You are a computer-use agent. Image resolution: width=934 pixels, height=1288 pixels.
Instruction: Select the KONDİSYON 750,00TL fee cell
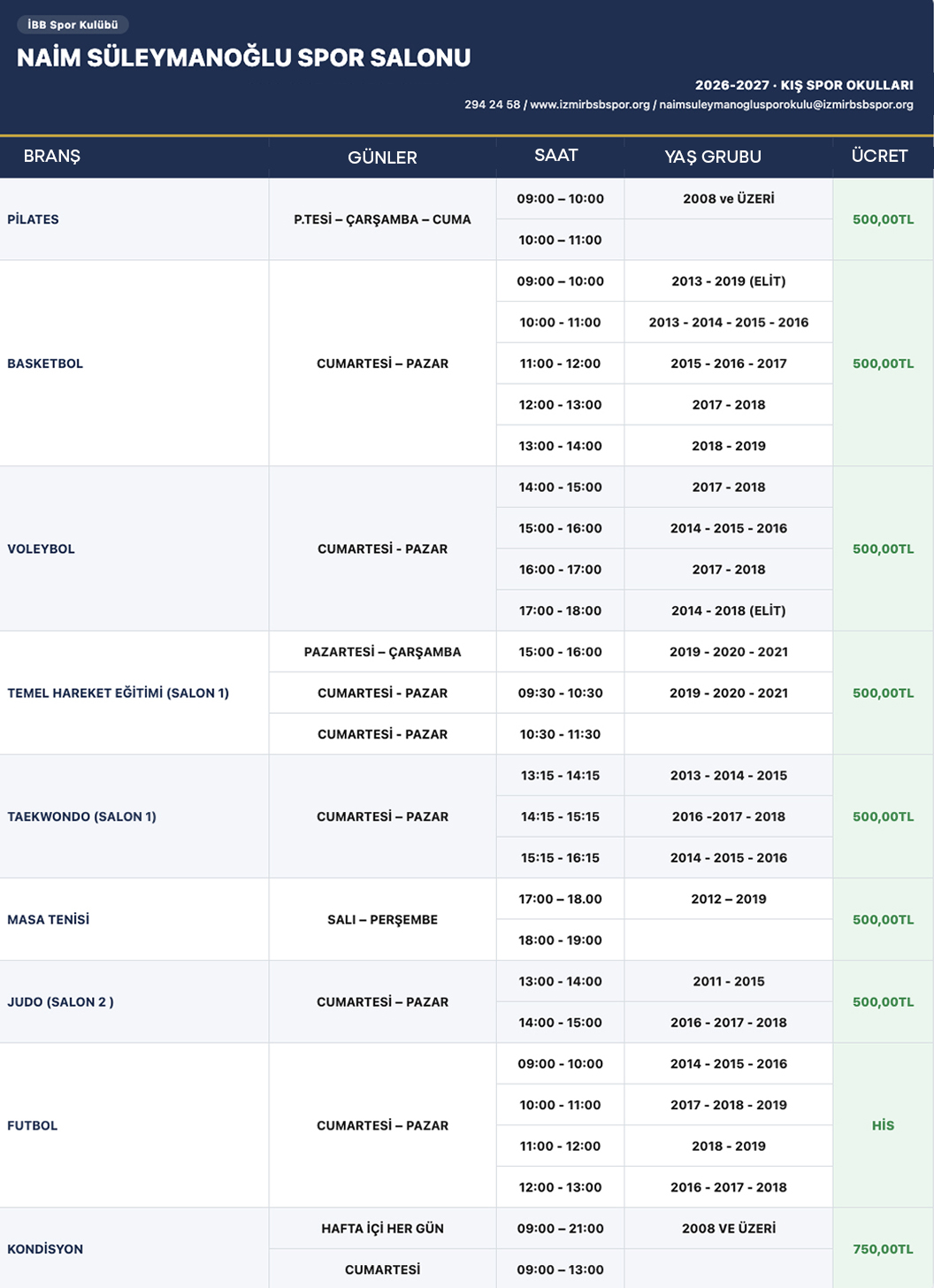884,1248
